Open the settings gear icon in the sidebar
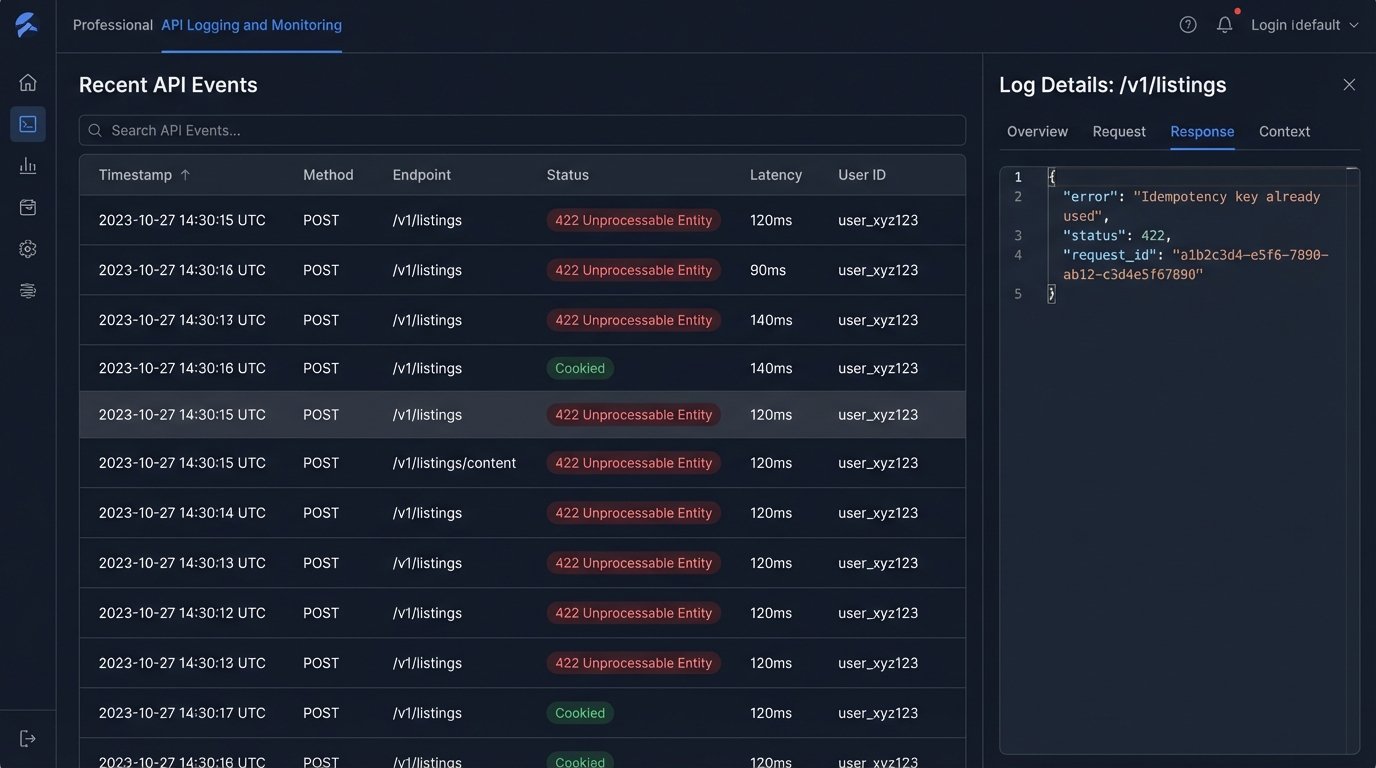The width and height of the screenshot is (1376, 768). 28,249
